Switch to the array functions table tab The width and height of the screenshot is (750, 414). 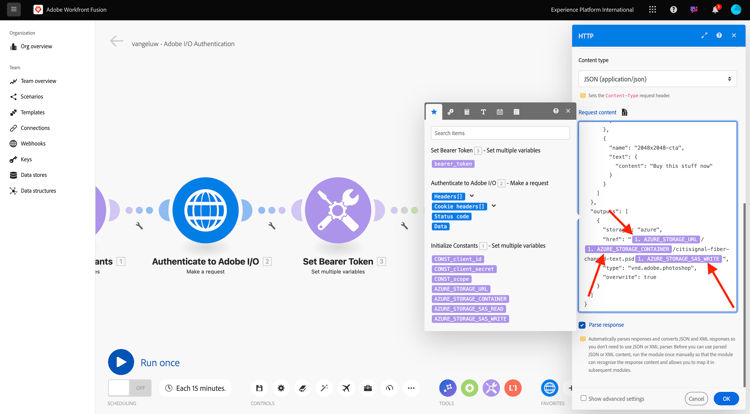[516, 112]
